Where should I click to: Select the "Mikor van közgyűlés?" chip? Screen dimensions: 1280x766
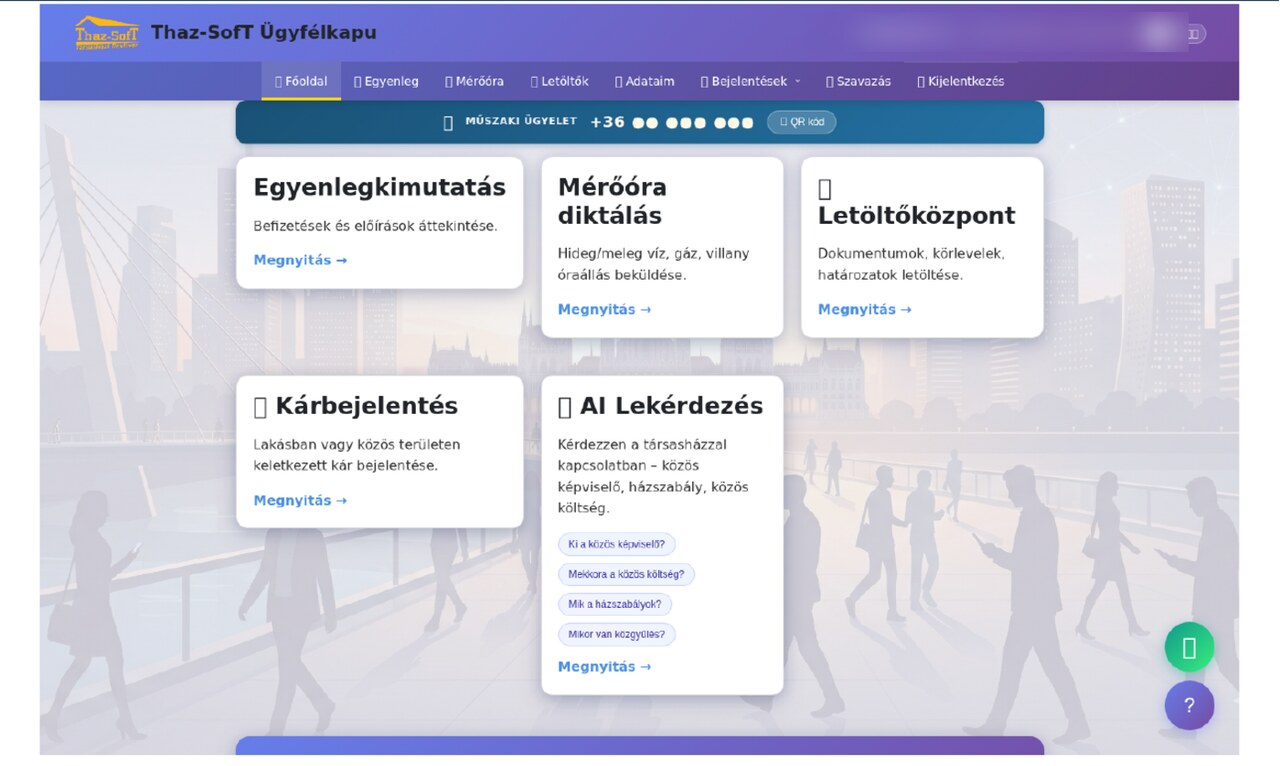click(617, 634)
